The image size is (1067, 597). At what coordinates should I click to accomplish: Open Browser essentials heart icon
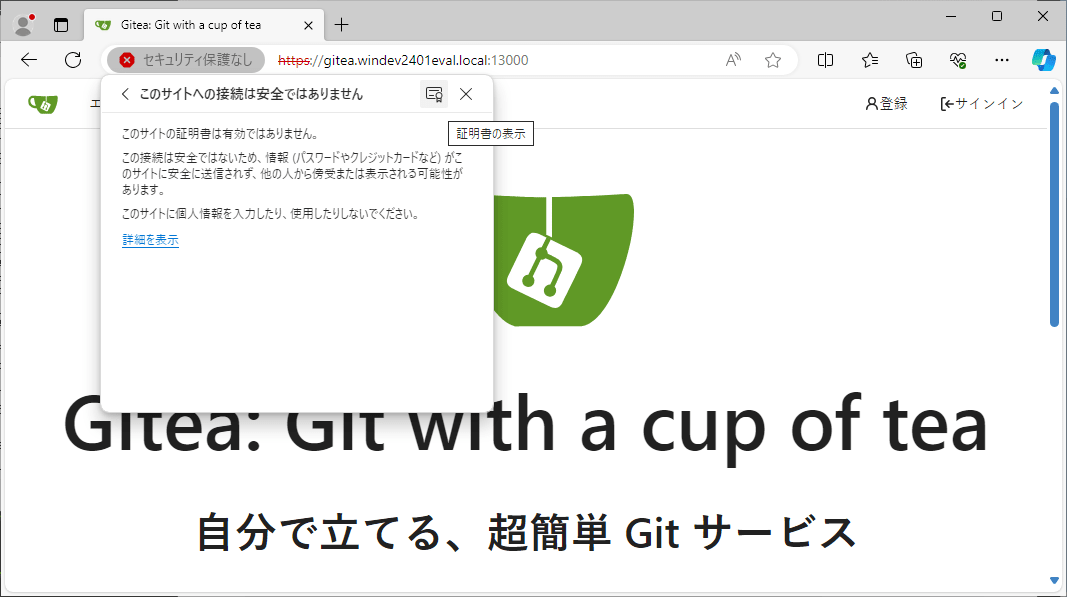957,60
